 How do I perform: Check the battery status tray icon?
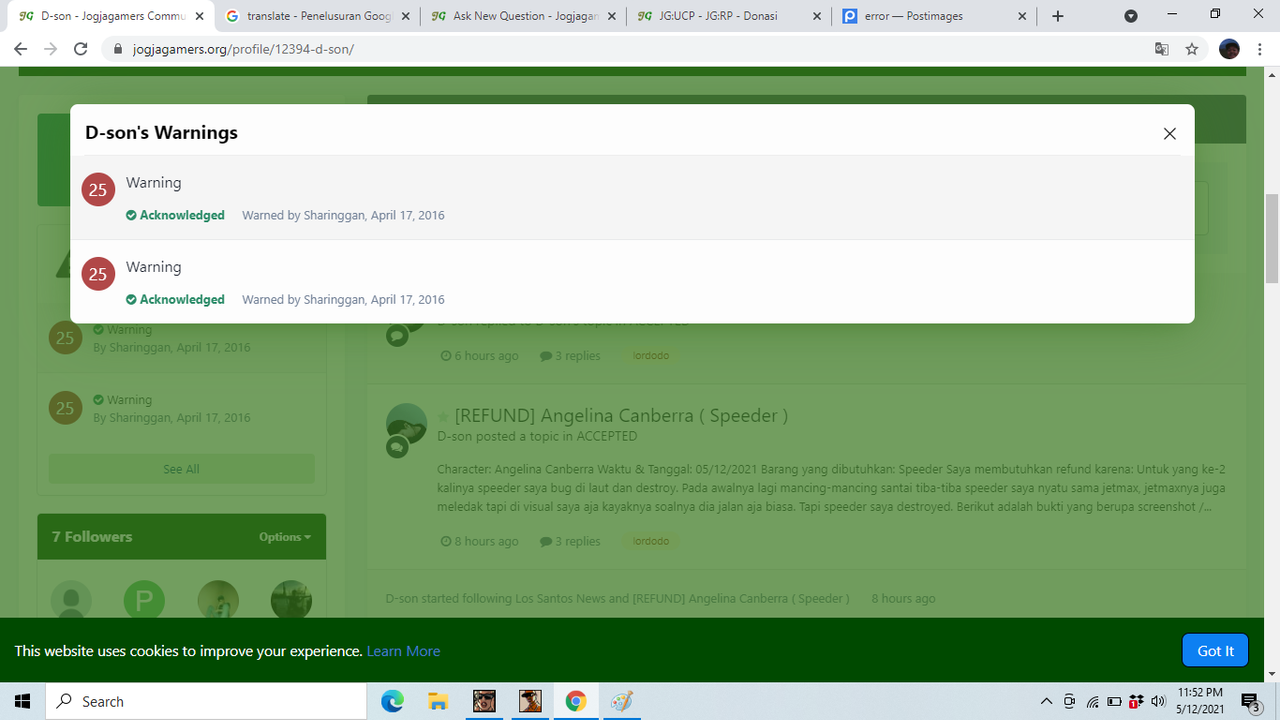point(1114,701)
